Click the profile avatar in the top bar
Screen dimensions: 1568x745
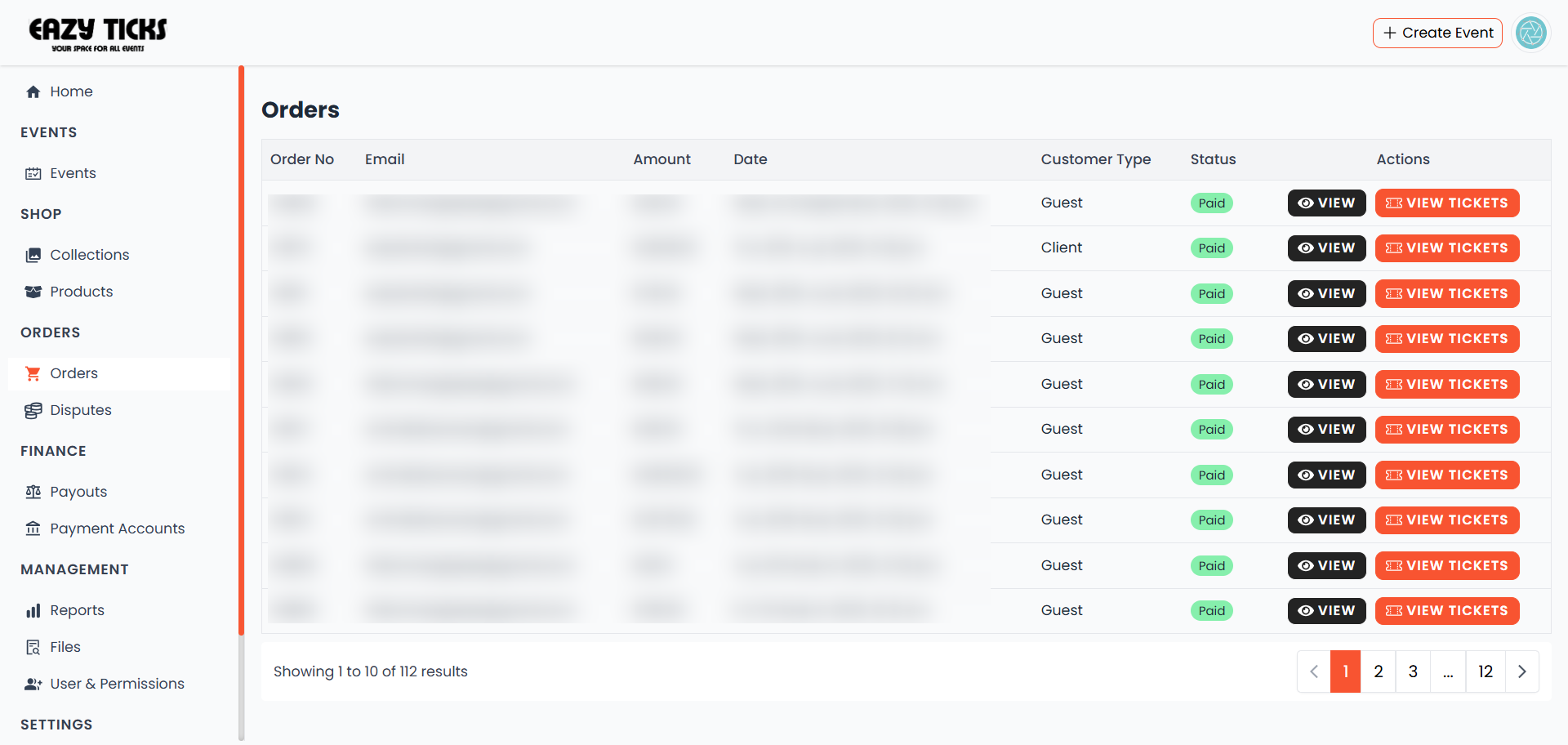[x=1531, y=33]
